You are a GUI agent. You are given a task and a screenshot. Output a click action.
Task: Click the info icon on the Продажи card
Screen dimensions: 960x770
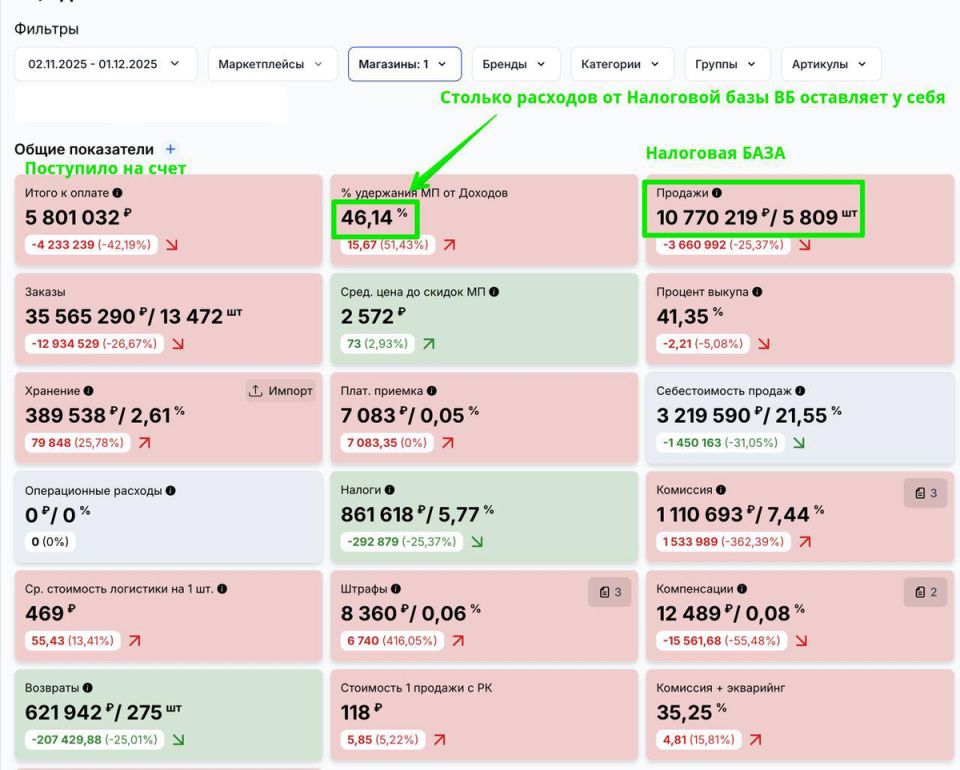pos(717,192)
